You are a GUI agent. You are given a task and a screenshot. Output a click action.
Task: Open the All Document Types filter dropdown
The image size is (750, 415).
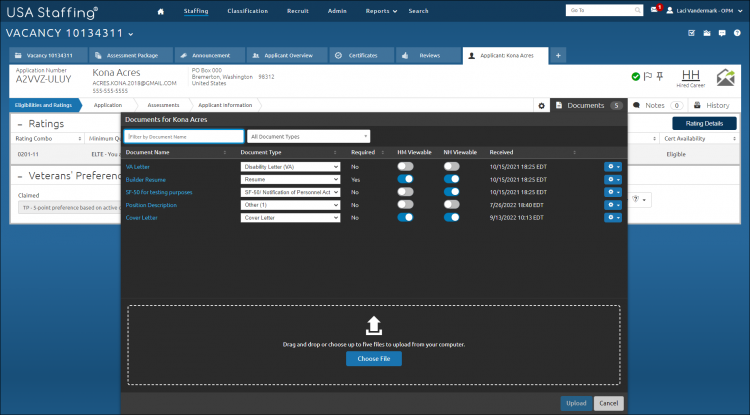(x=309, y=136)
